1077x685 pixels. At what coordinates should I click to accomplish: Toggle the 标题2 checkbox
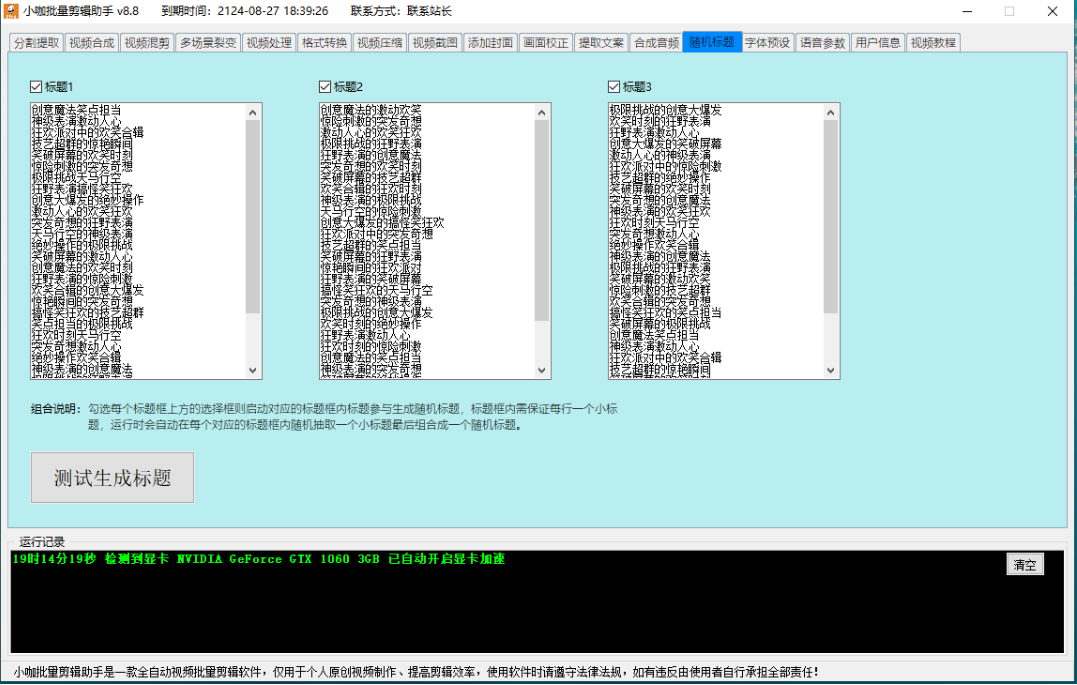(x=325, y=87)
